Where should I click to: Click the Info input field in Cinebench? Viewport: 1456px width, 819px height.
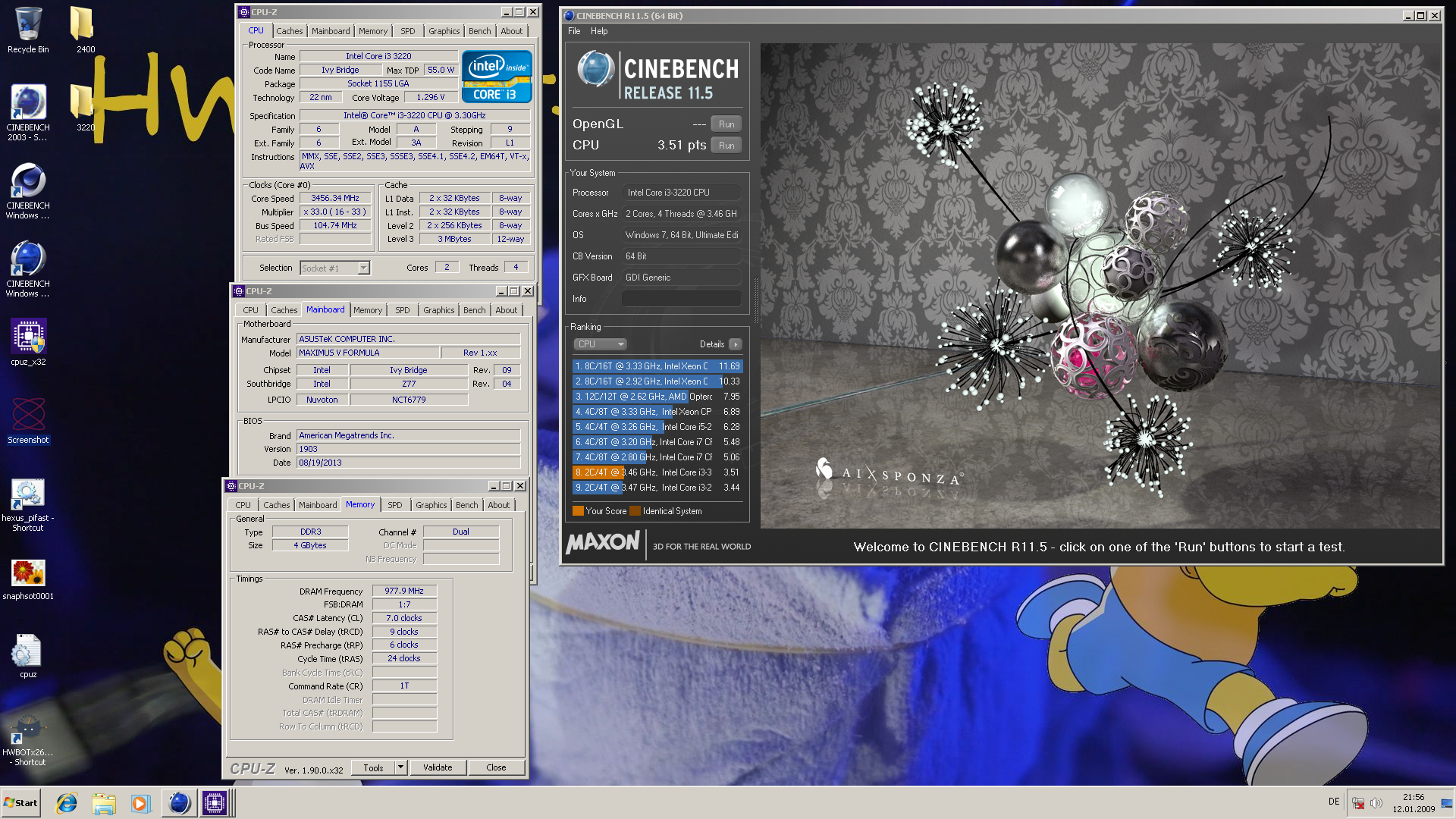click(681, 299)
